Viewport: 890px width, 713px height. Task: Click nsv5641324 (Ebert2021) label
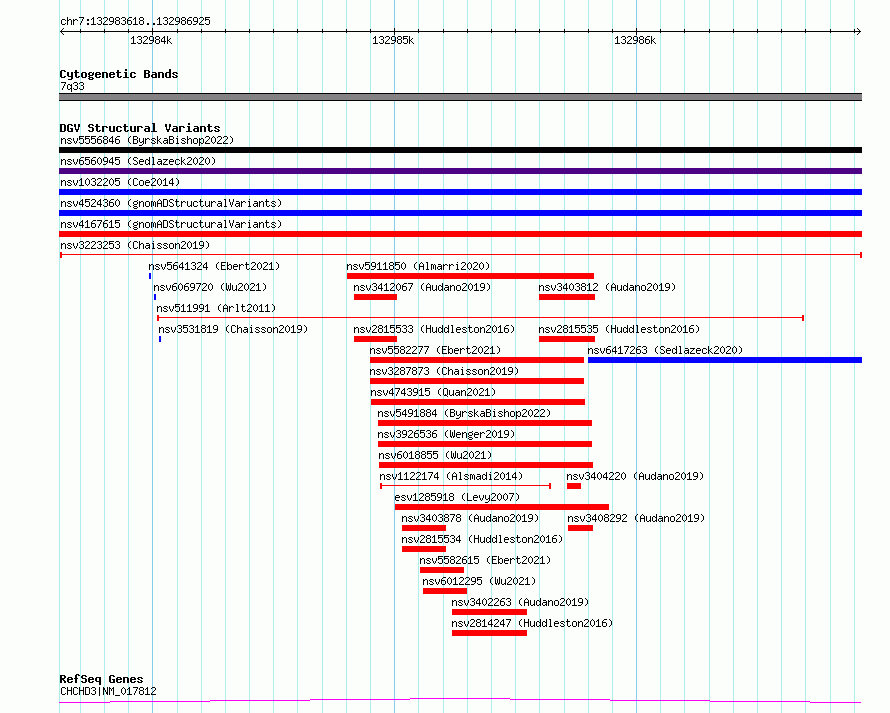214,266
